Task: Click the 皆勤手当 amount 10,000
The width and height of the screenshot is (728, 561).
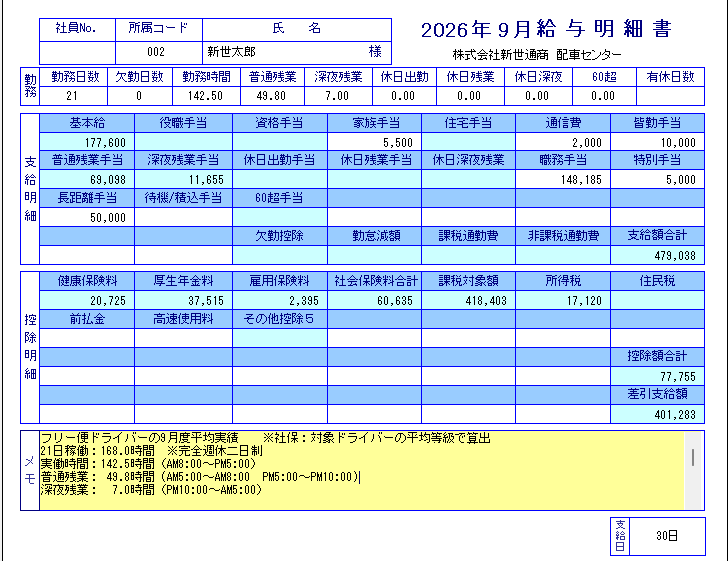Action: click(x=657, y=142)
